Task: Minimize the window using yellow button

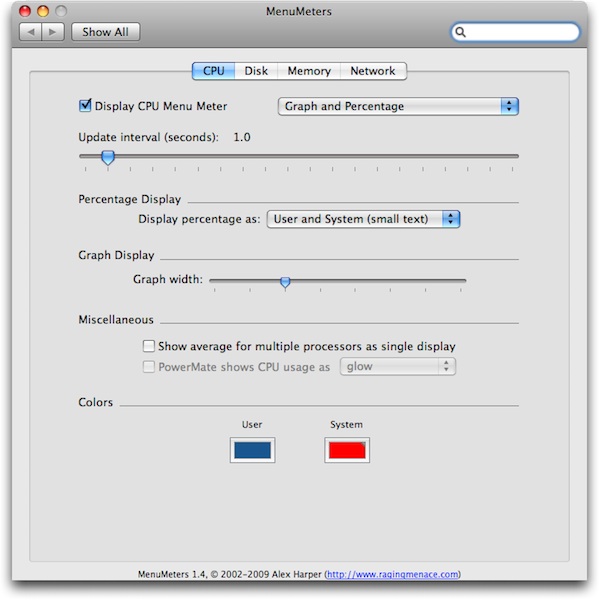Action: (43, 11)
